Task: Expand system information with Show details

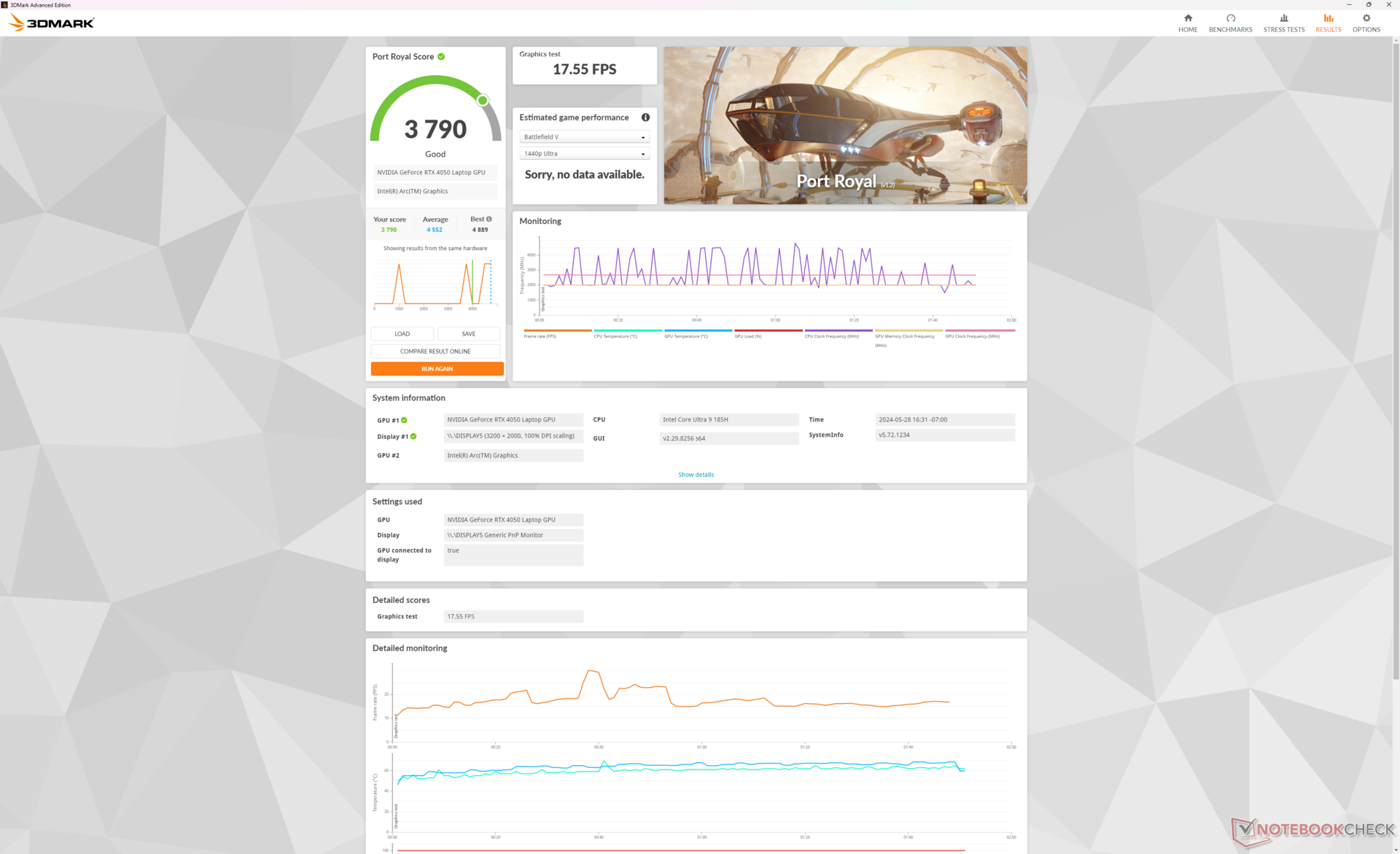Action: point(696,475)
